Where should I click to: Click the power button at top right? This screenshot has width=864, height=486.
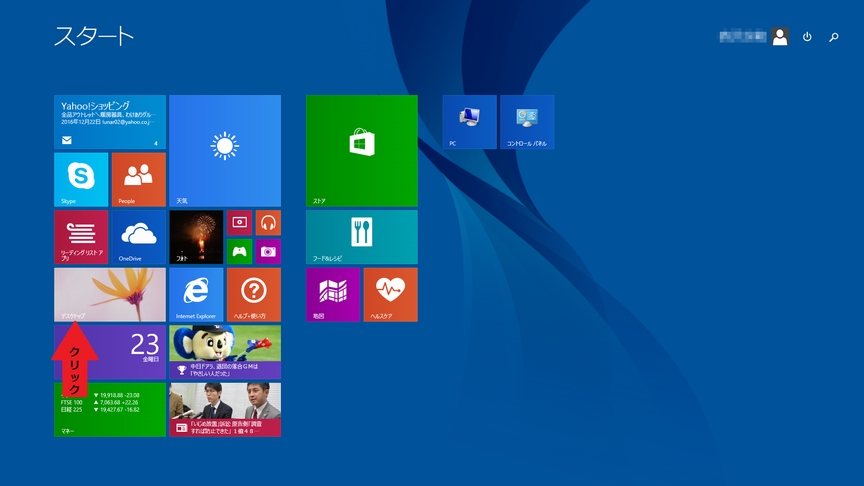[x=808, y=37]
